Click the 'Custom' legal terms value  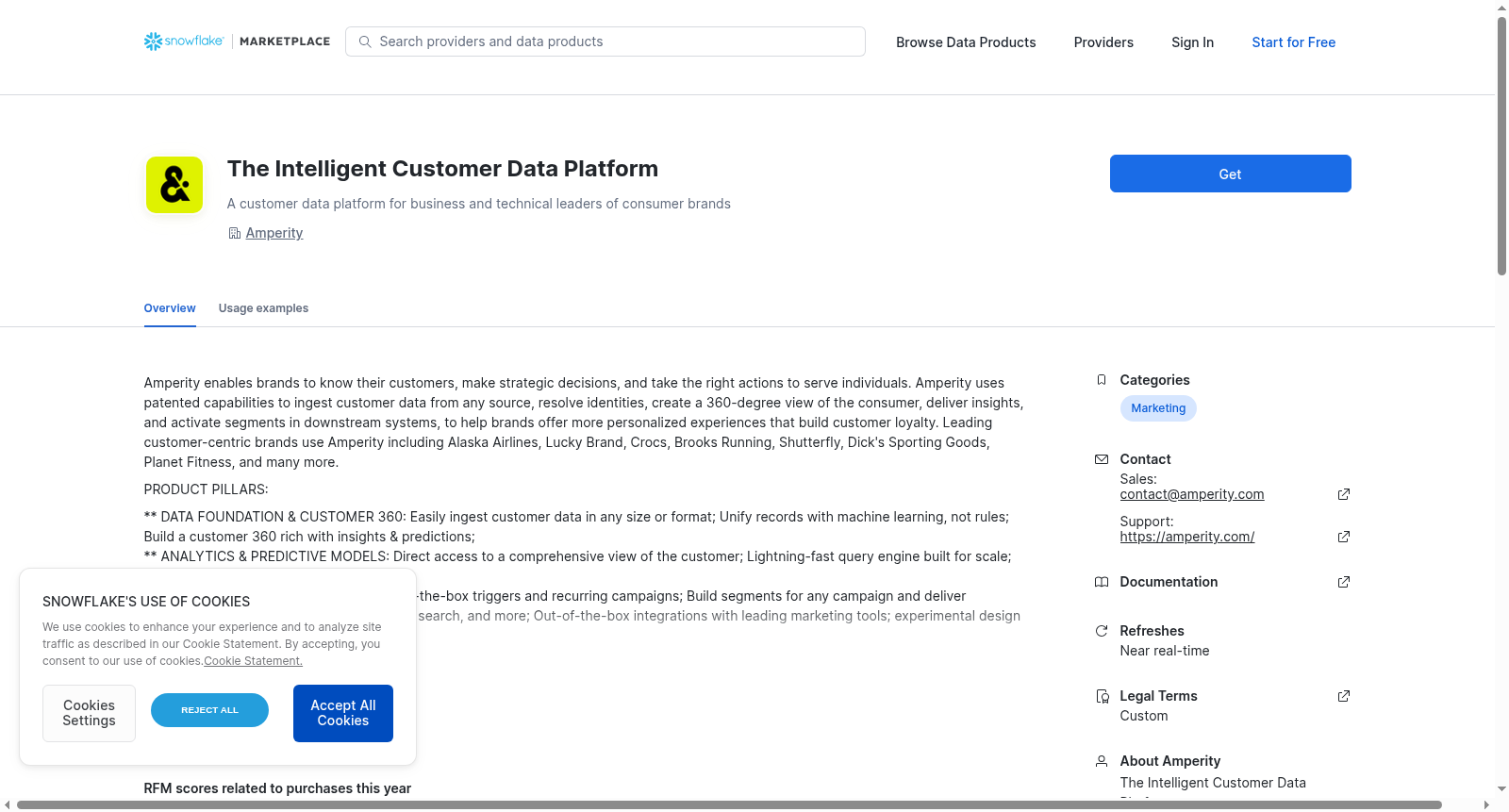point(1144,716)
